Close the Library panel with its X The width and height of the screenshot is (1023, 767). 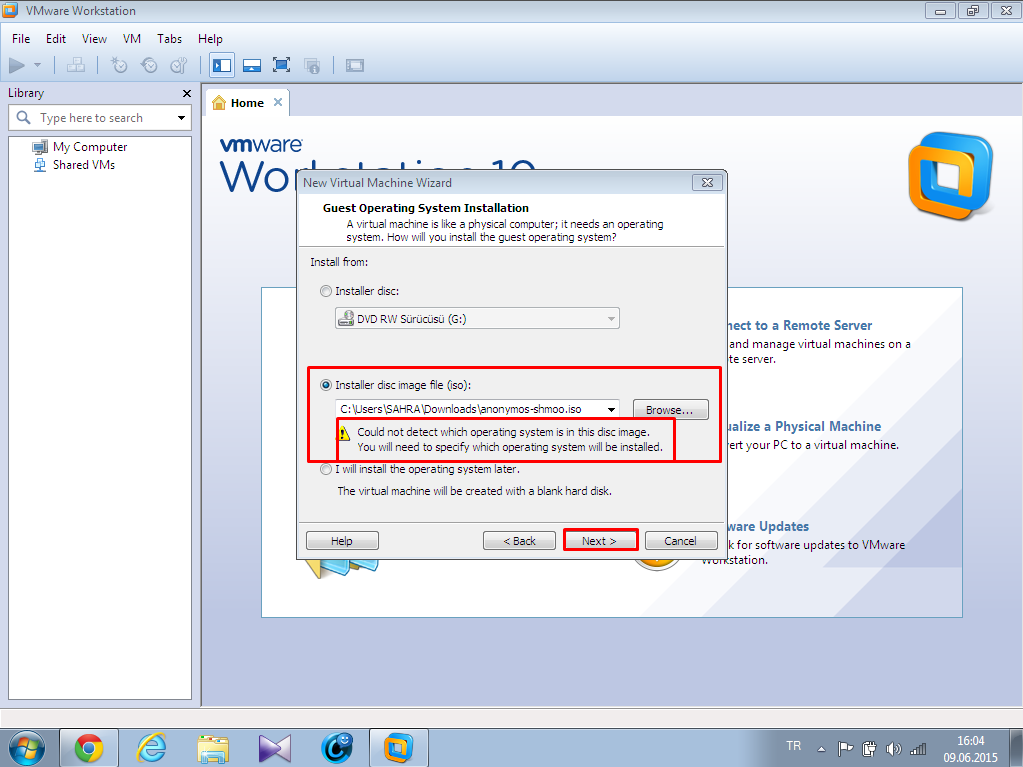tap(187, 93)
